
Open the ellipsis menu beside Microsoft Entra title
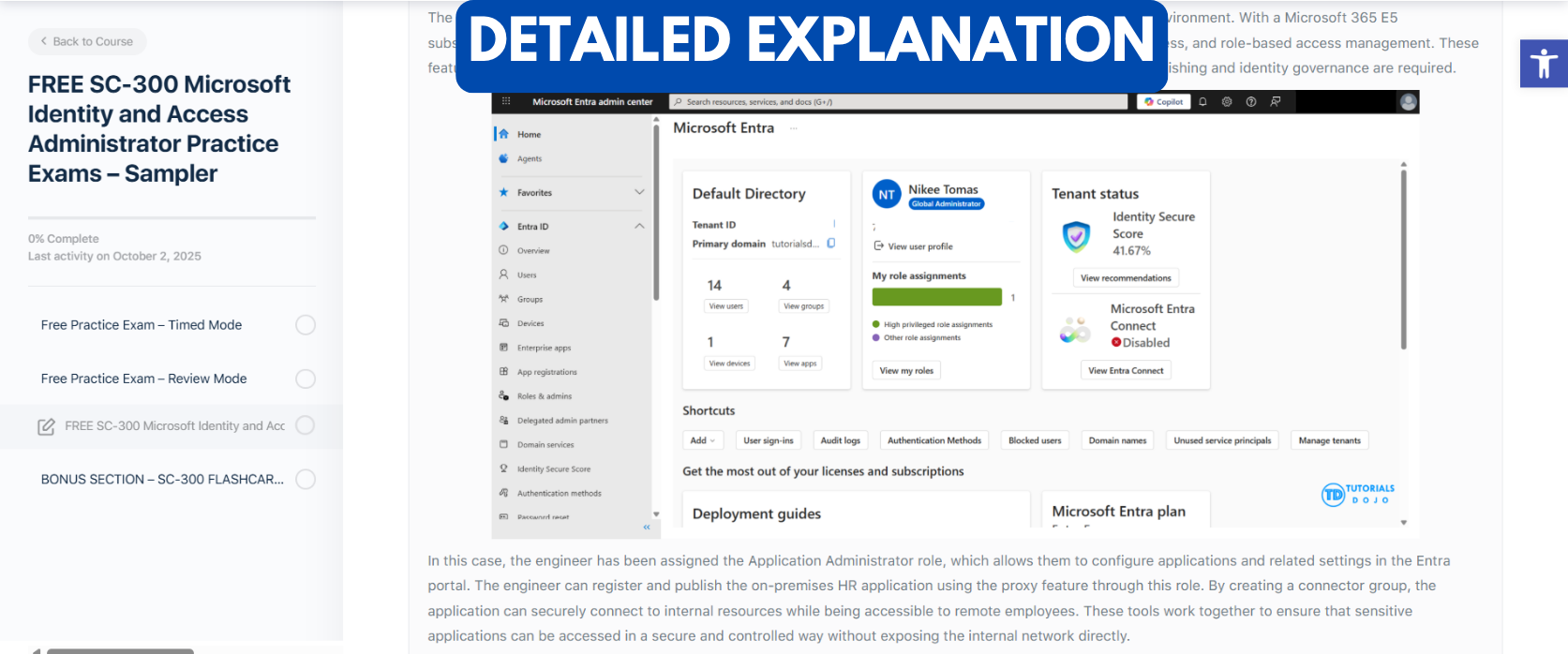793,128
